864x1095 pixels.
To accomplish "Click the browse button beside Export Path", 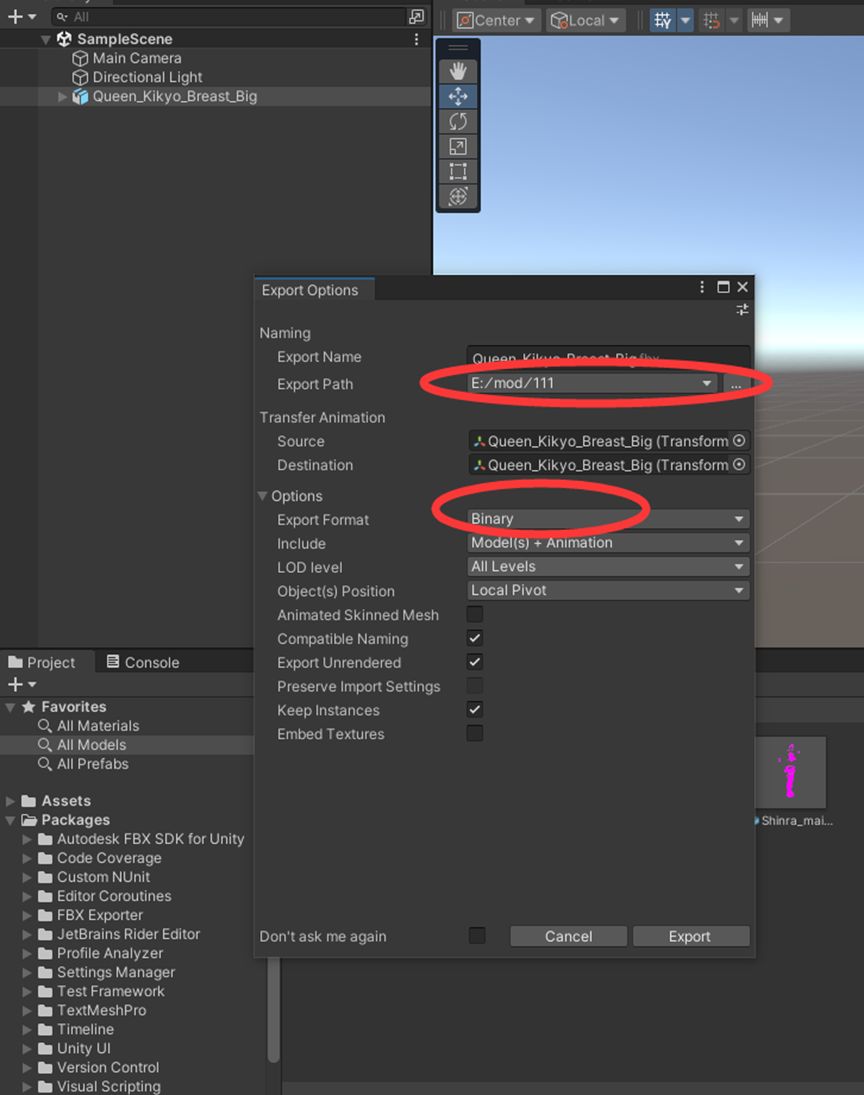I will pyautogui.click(x=735, y=384).
